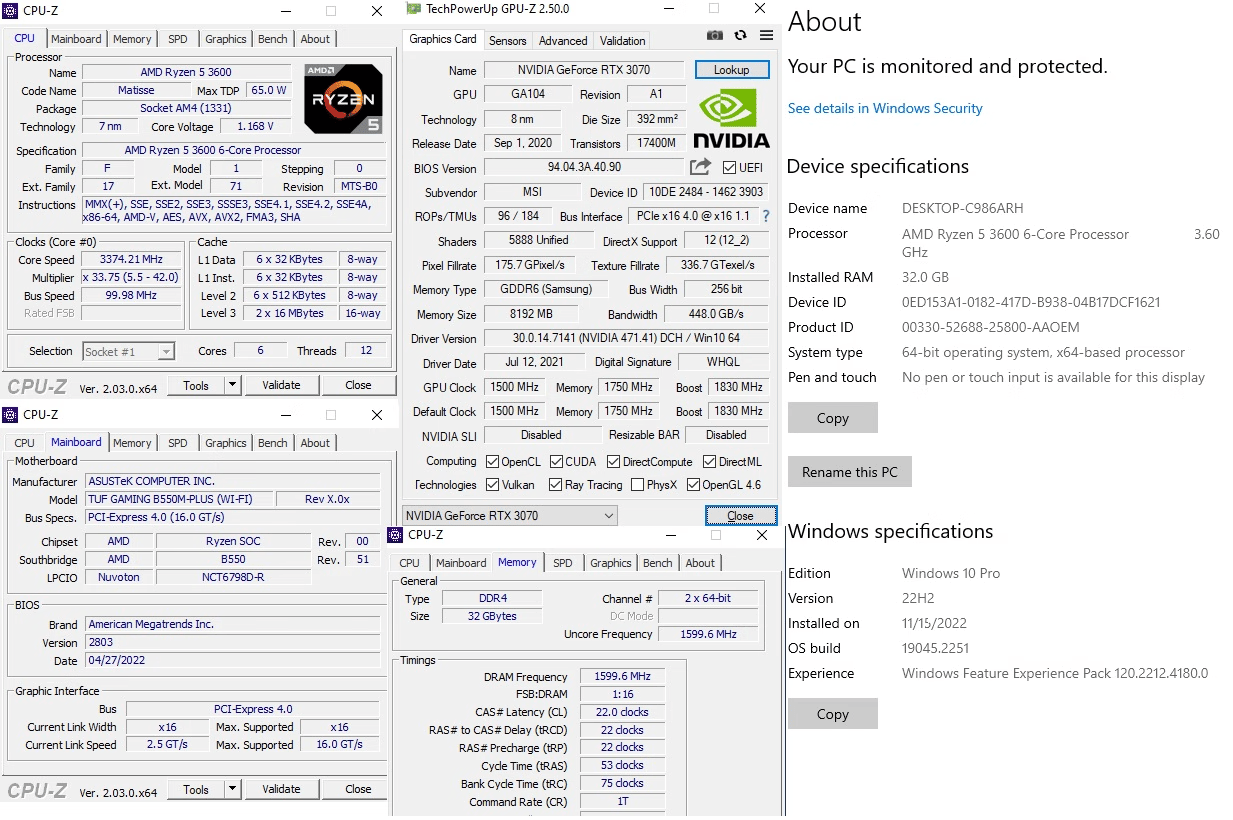Click the NVIDIA logo in GPU-Z
Screen dimensions: 1233x820
tap(732, 119)
